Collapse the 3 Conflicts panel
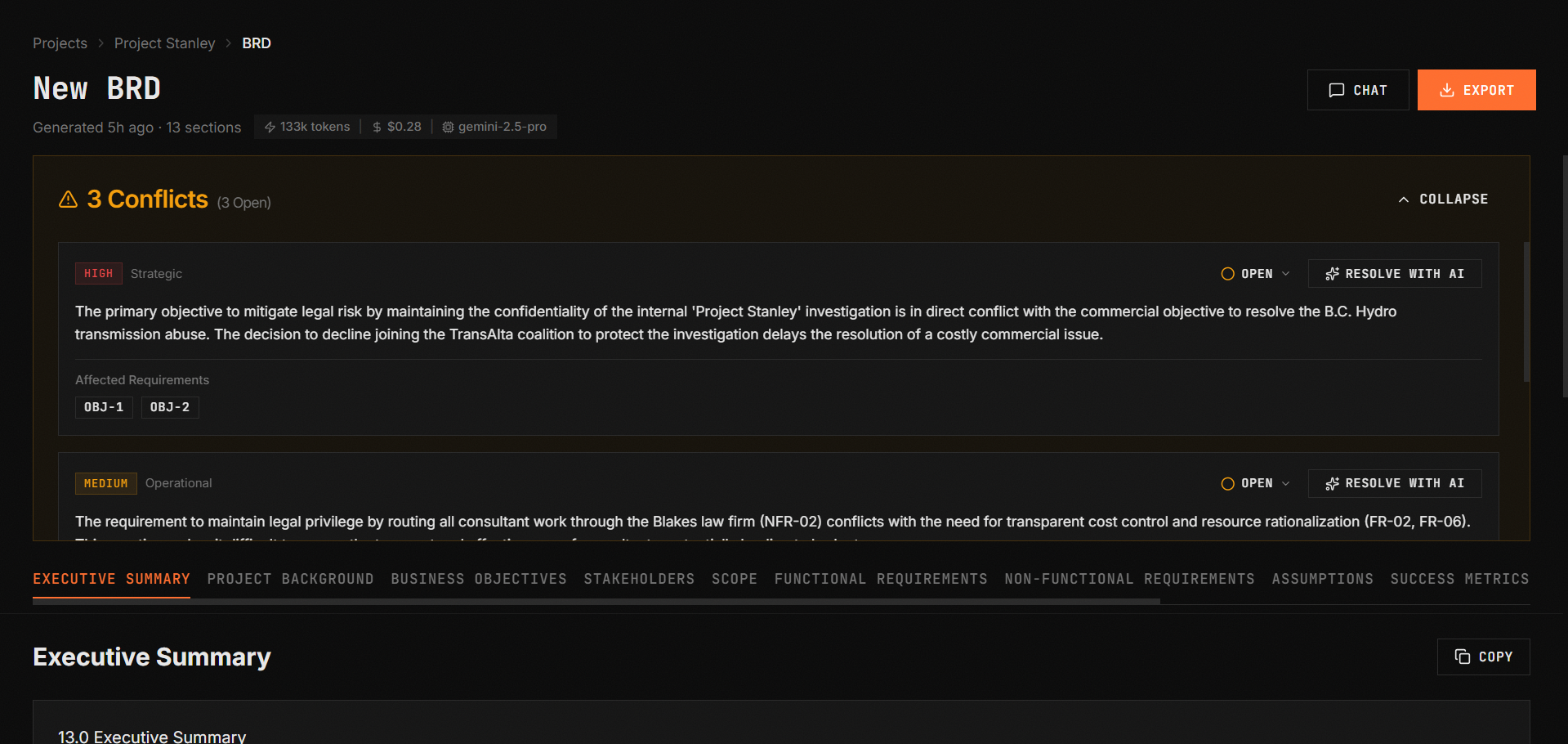 click(1443, 199)
